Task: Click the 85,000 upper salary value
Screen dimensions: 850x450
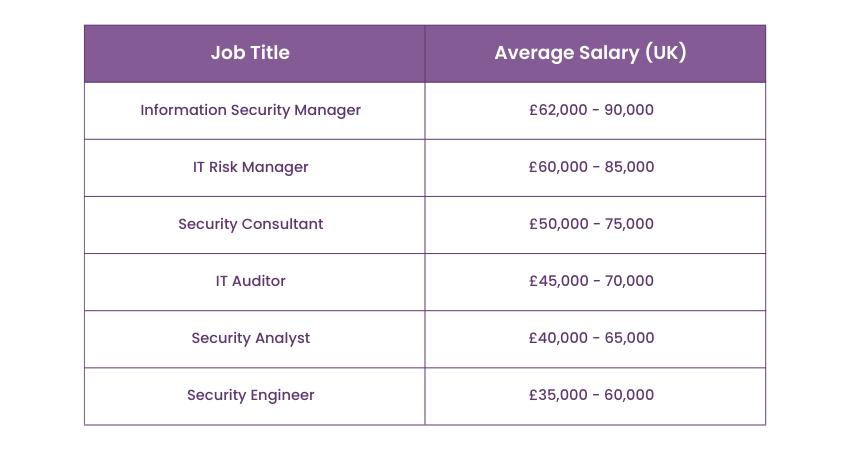Action: pyautogui.click(x=629, y=167)
